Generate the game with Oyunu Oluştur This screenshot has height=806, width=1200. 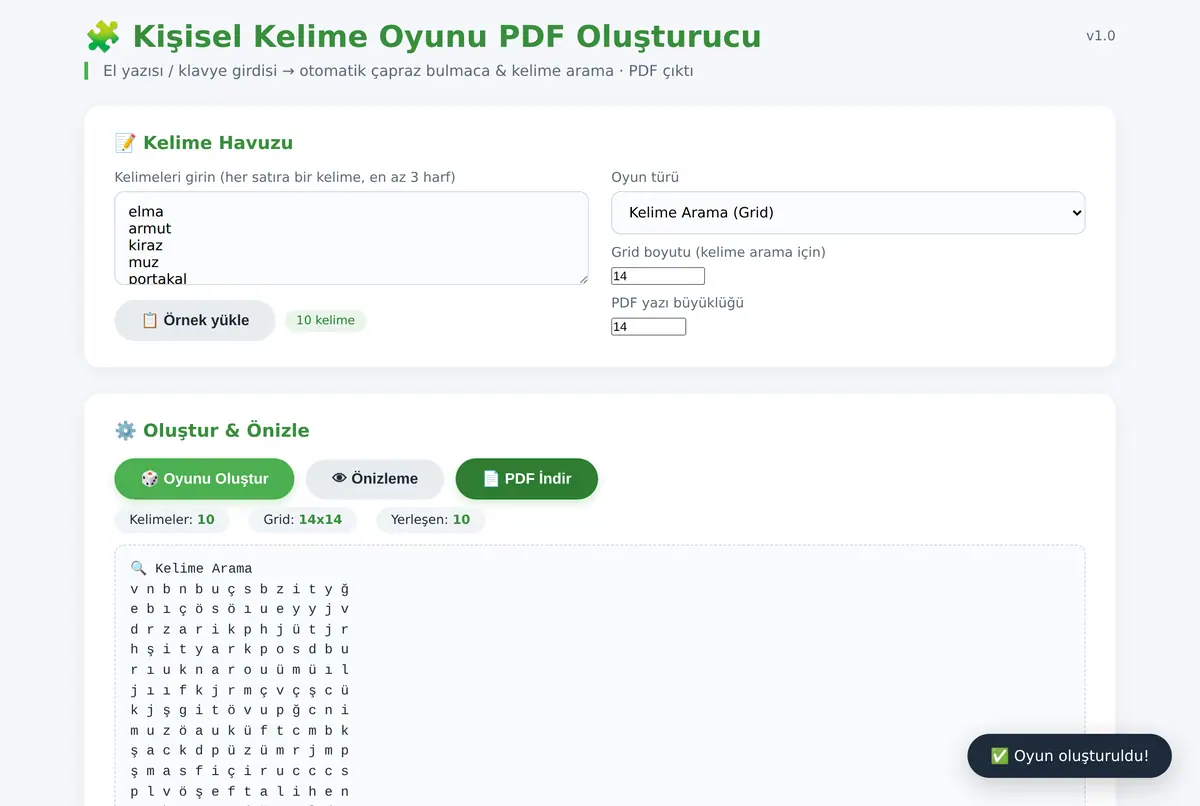coord(204,479)
